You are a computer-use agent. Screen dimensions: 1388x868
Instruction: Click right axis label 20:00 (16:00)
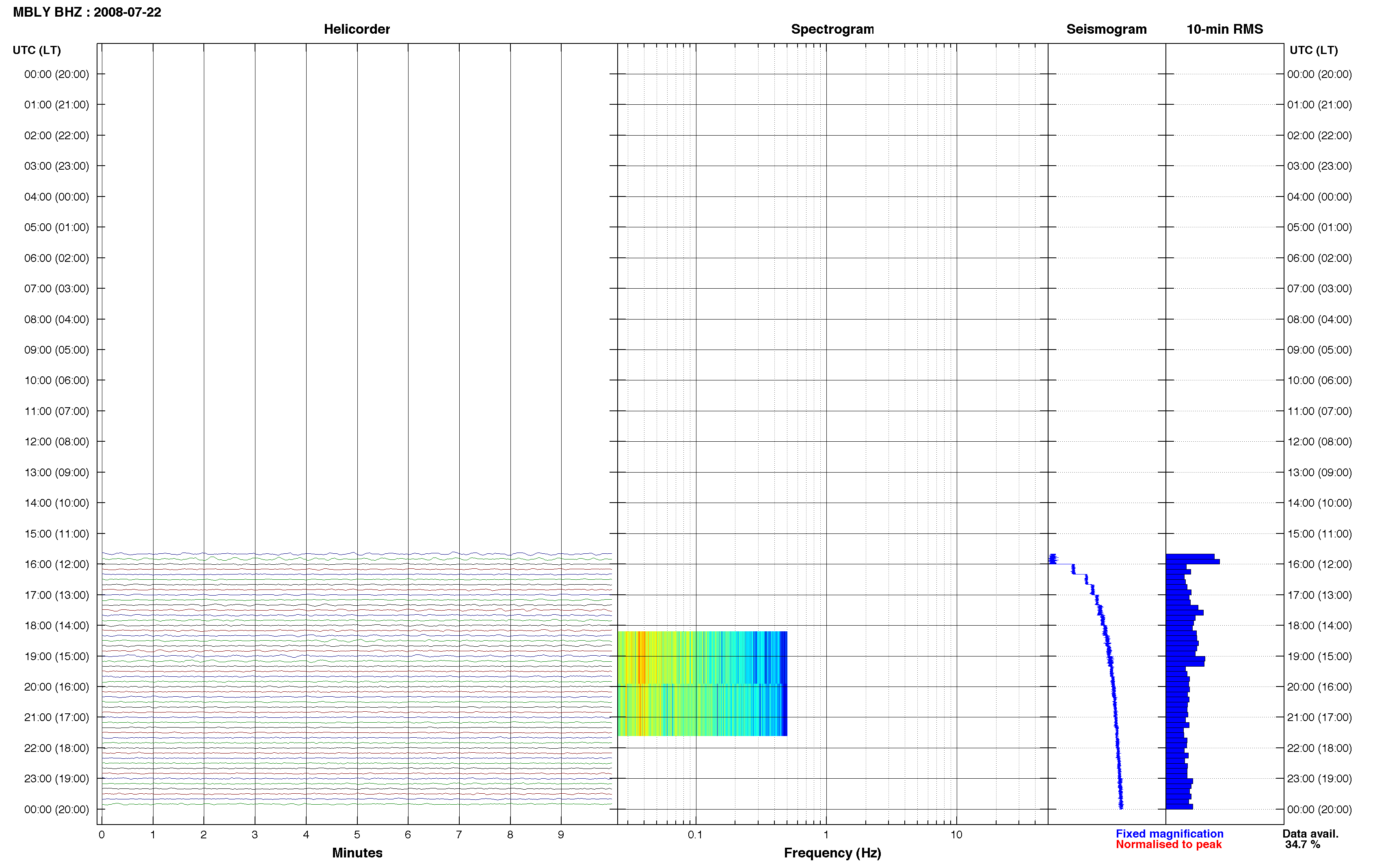click(x=1319, y=687)
